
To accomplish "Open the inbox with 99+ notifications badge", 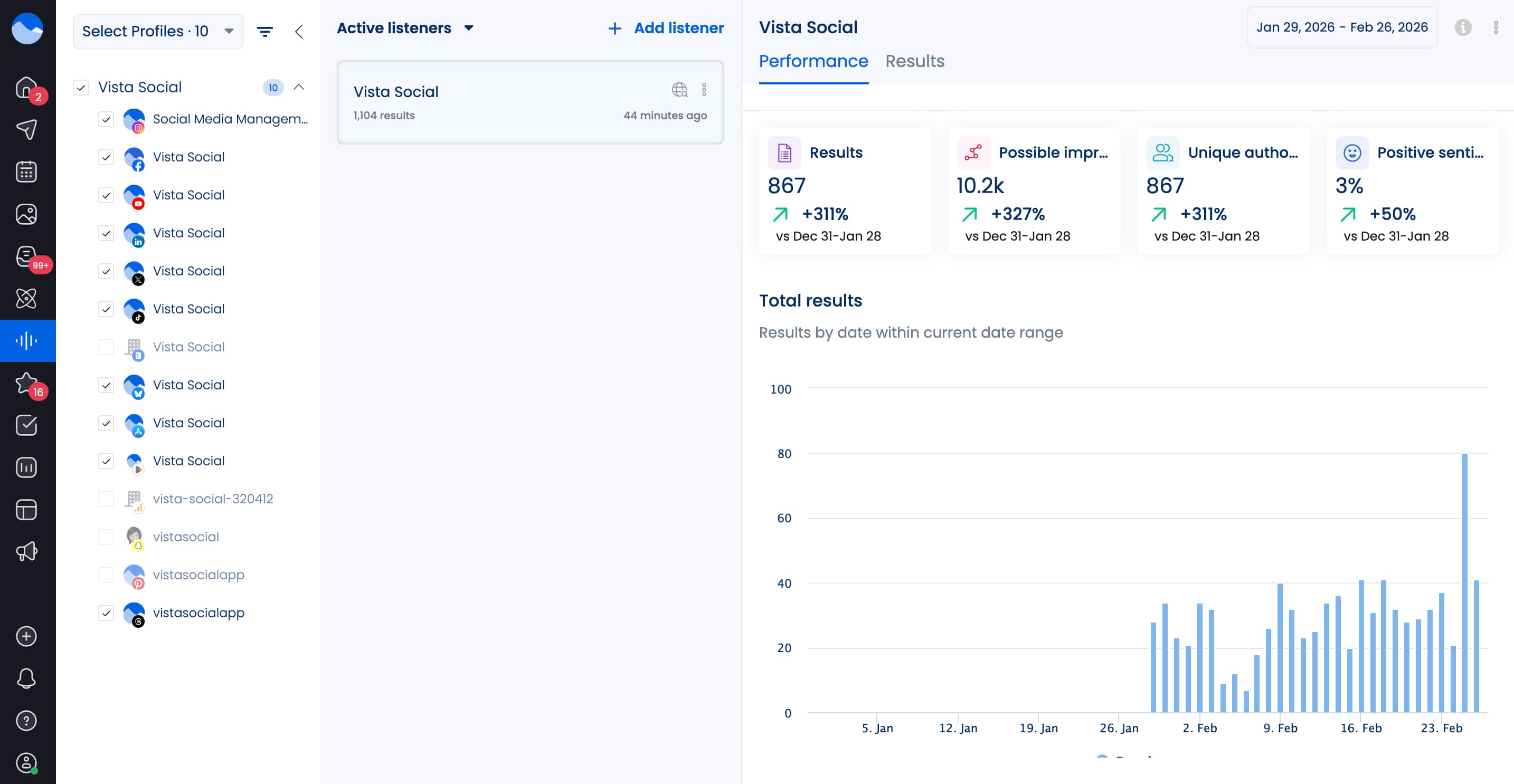I will coord(26,255).
